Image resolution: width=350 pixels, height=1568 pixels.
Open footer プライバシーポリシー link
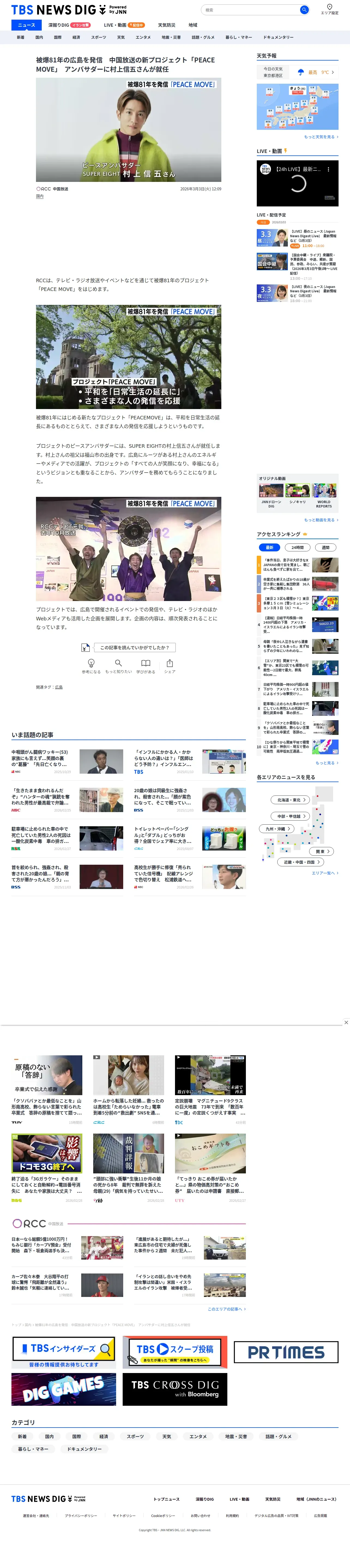point(81,1516)
